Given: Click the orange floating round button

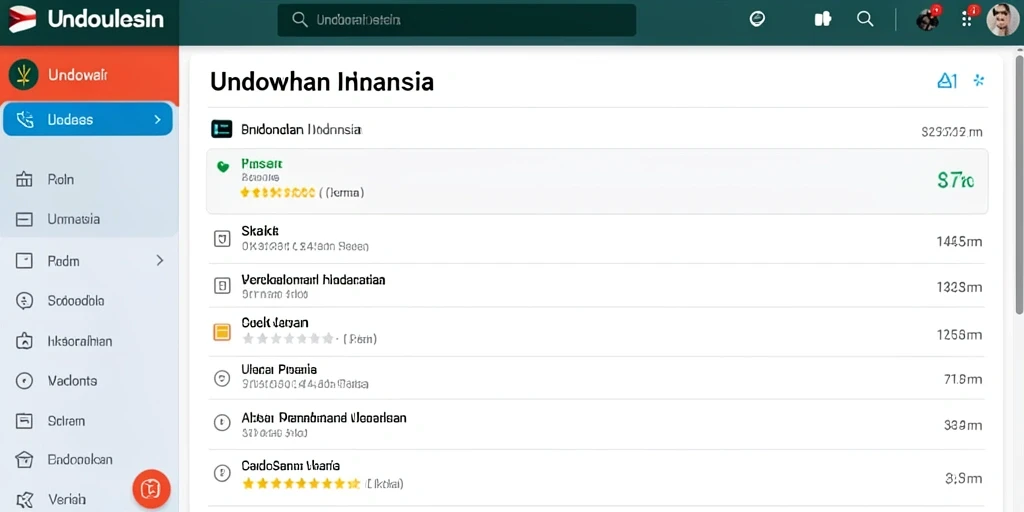Looking at the screenshot, I should (x=152, y=488).
